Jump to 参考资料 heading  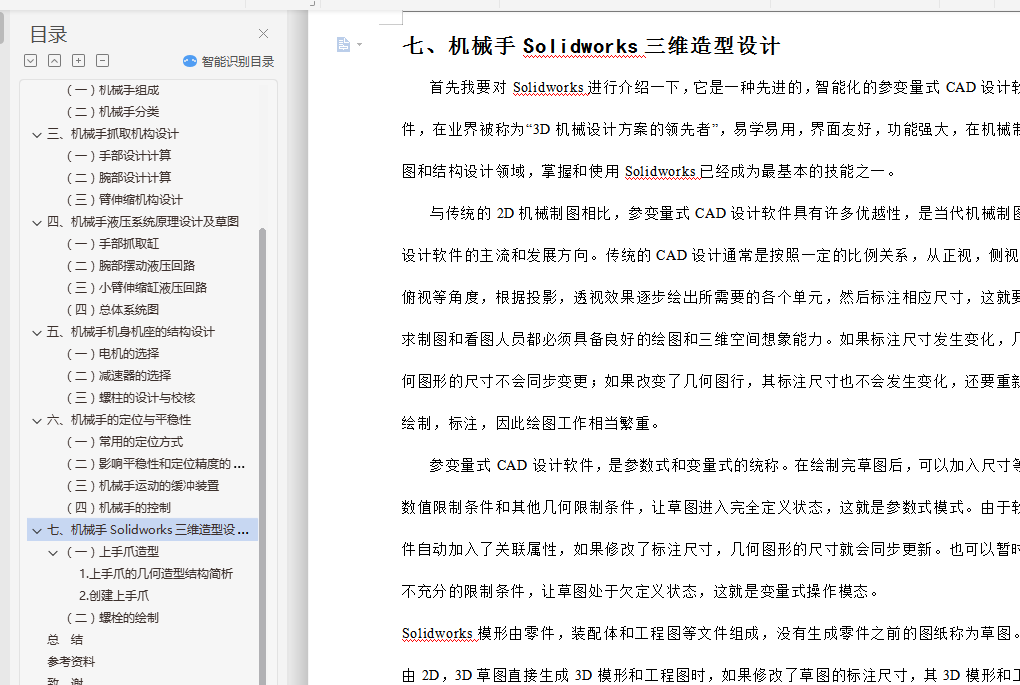click(71, 662)
